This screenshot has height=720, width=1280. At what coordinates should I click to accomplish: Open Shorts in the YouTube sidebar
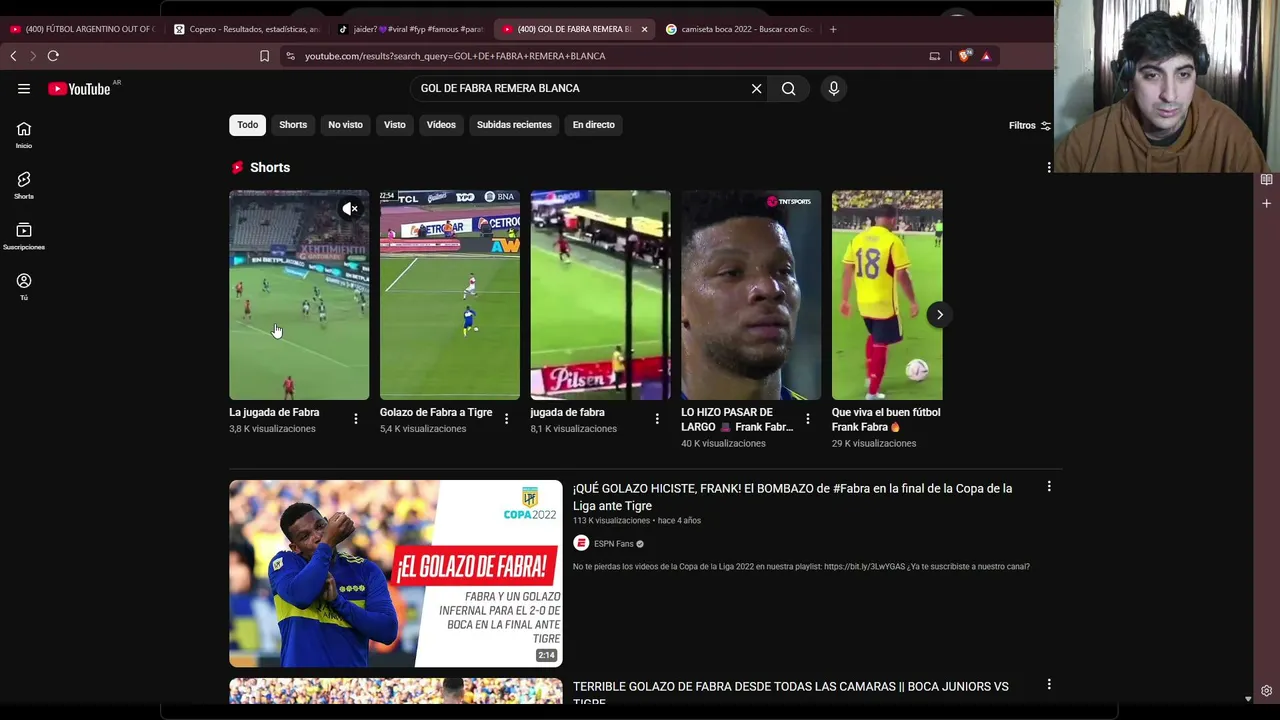coord(24,185)
